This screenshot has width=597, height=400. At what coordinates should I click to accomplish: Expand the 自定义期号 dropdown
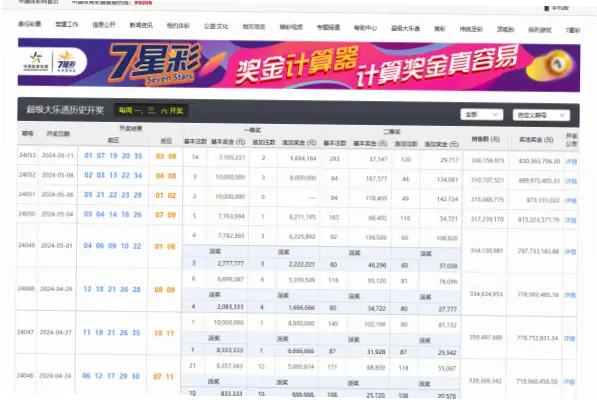pos(541,115)
